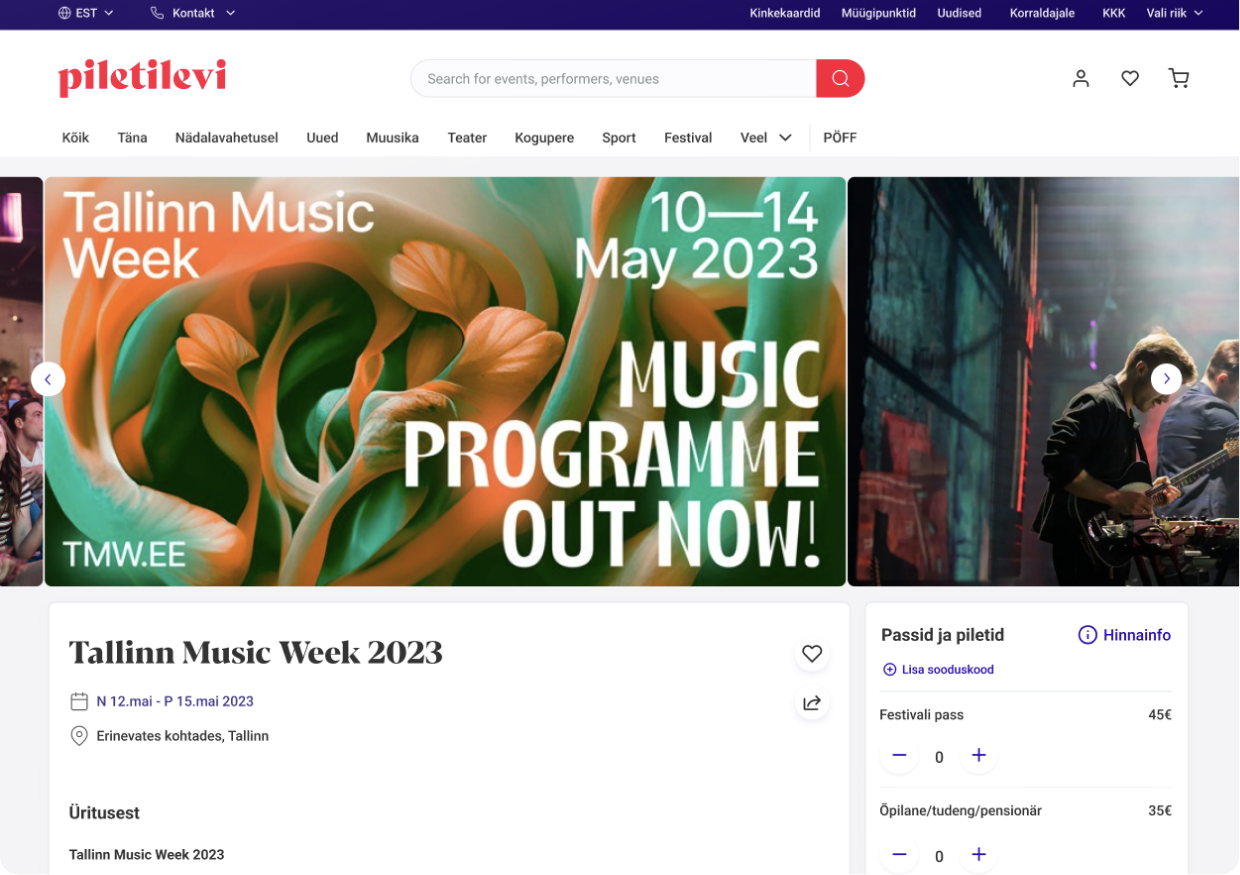The image size is (1240, 875).
Task: Open the Festival category
Action: (688, 138)
